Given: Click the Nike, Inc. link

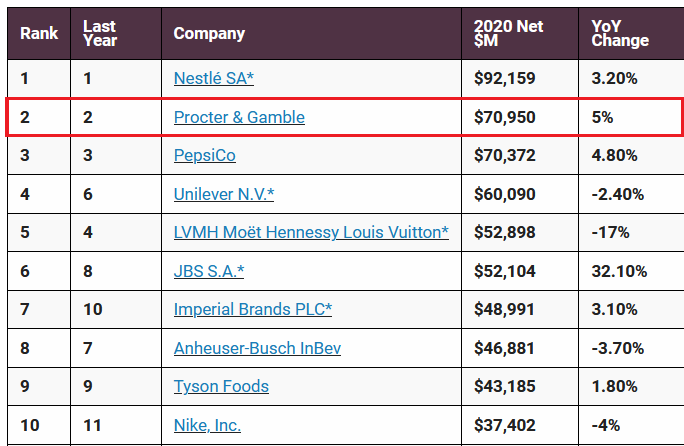Looking at the screenshot, I should [207, 425].
